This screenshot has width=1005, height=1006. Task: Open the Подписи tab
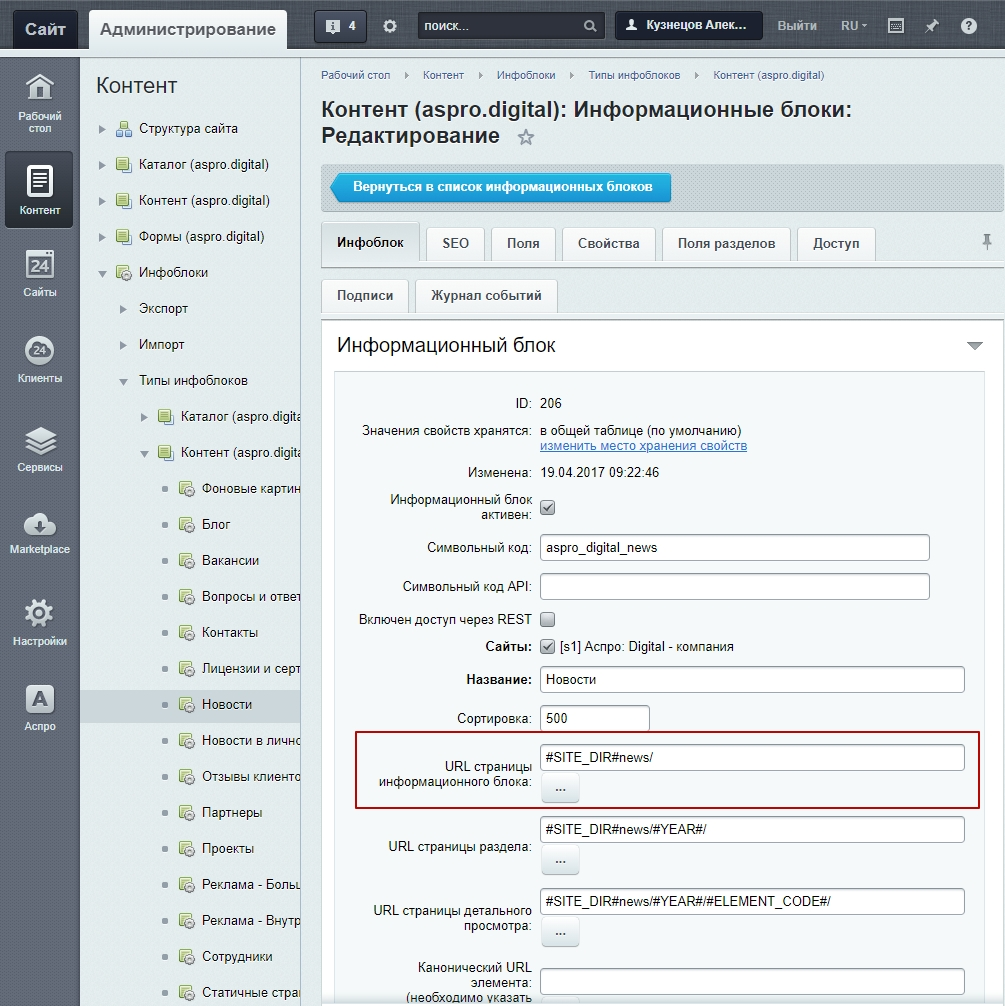pos(365,295)
